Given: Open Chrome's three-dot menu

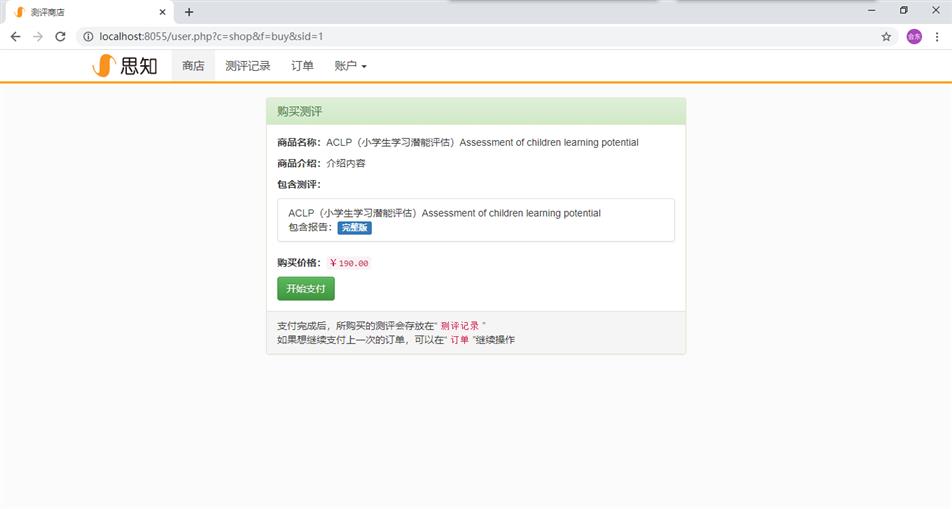Looking at the screenshot, I should point(938,37).
